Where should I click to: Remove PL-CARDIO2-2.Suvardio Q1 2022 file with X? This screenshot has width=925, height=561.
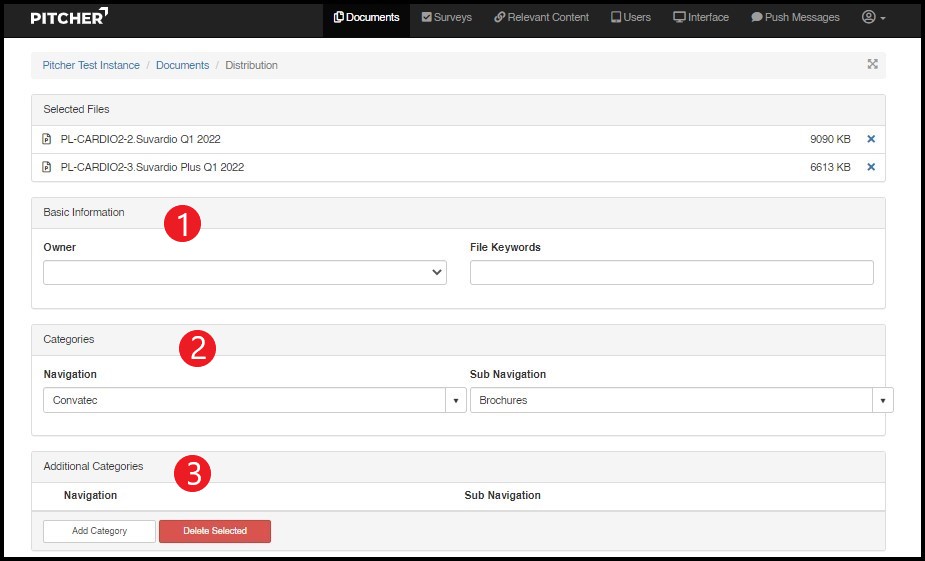click(x=871, y=140)
